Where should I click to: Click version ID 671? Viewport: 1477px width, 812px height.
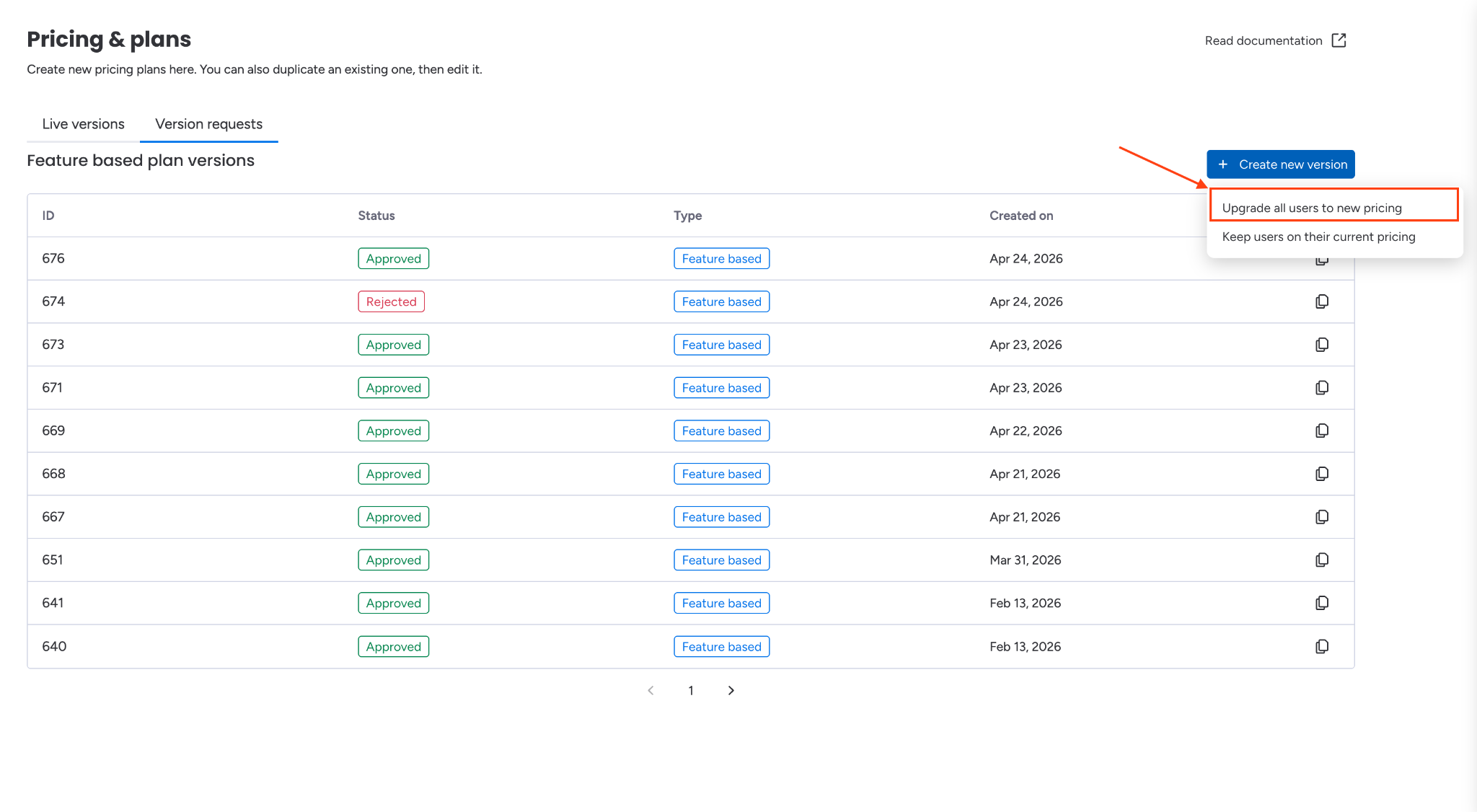coord(52,388)
